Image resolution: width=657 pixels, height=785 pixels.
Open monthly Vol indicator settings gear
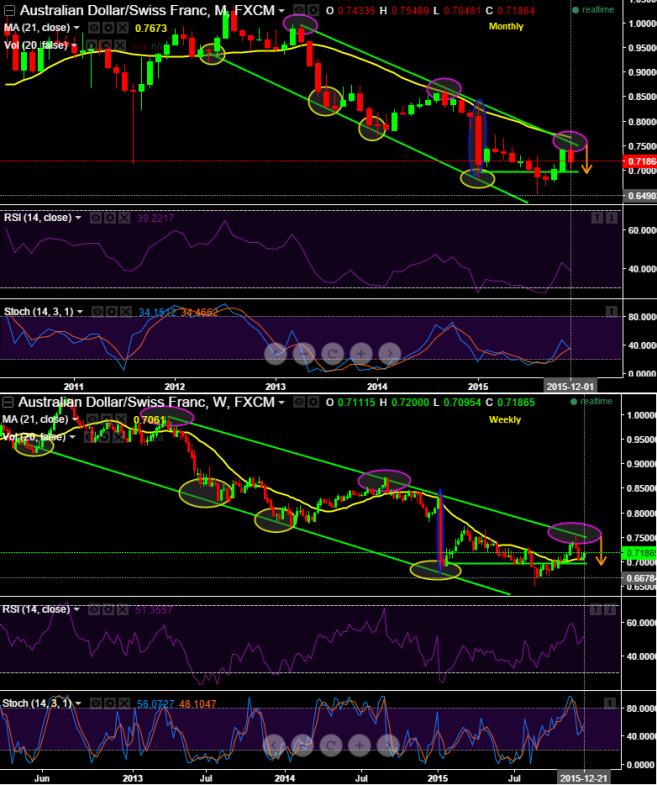pos(106,46)
